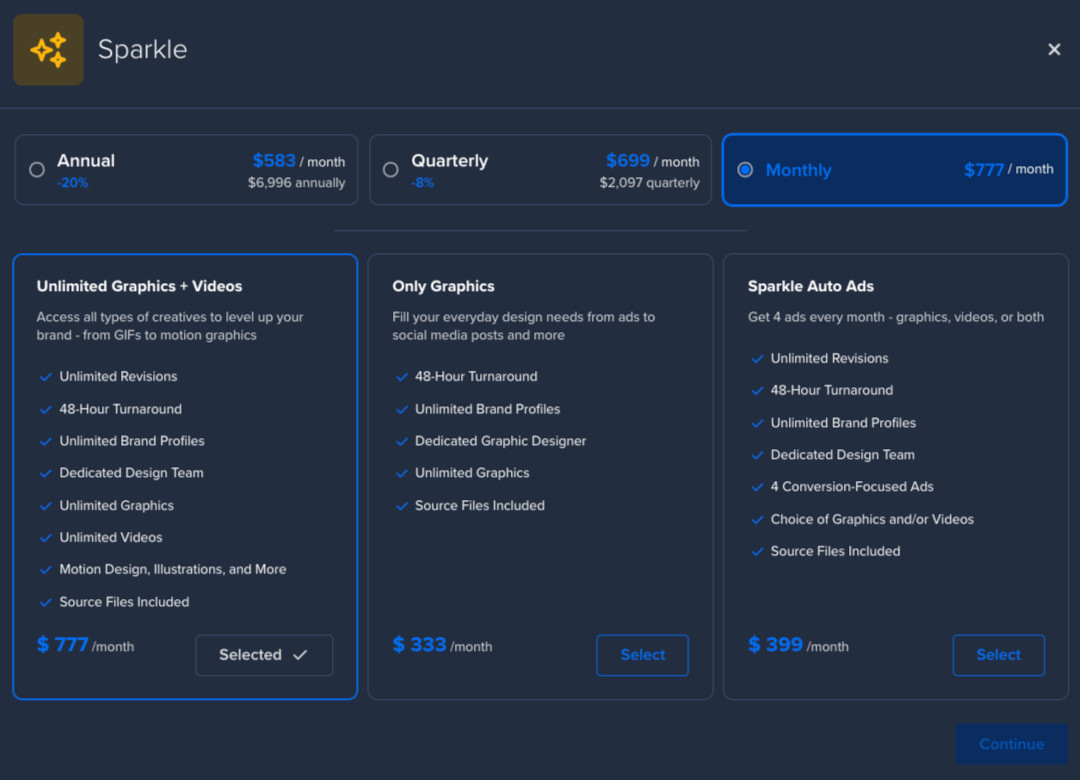The height and width of the screenshot is (780, 1080).
Task: Click the checkmark icon in the Selected button
Action: pyautogui.click(x=300, y=655)
